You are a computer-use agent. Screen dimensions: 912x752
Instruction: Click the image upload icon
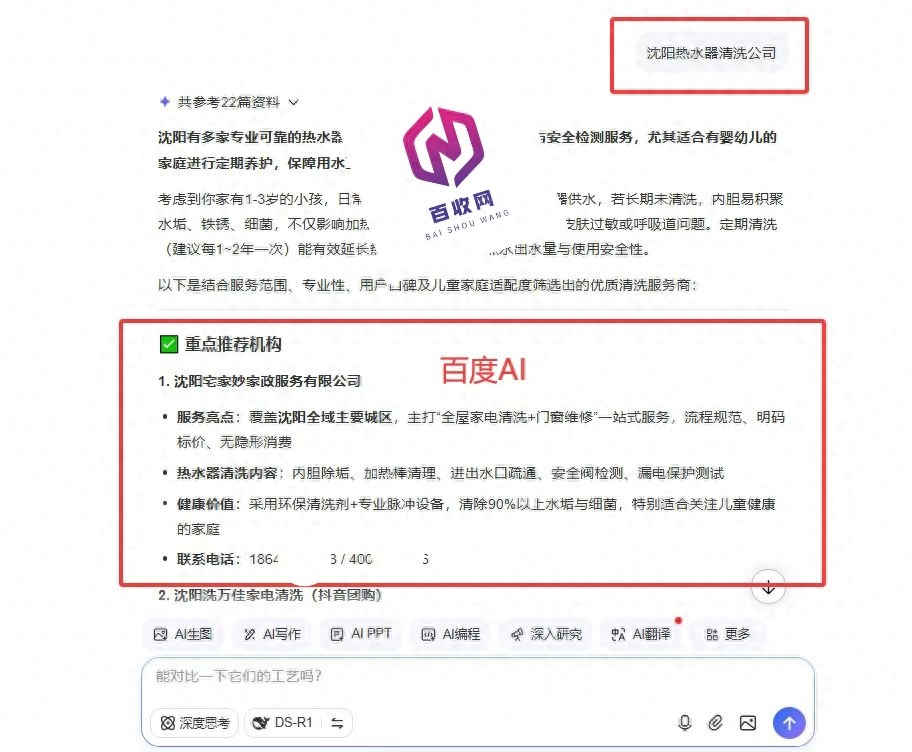pos(747,723)
